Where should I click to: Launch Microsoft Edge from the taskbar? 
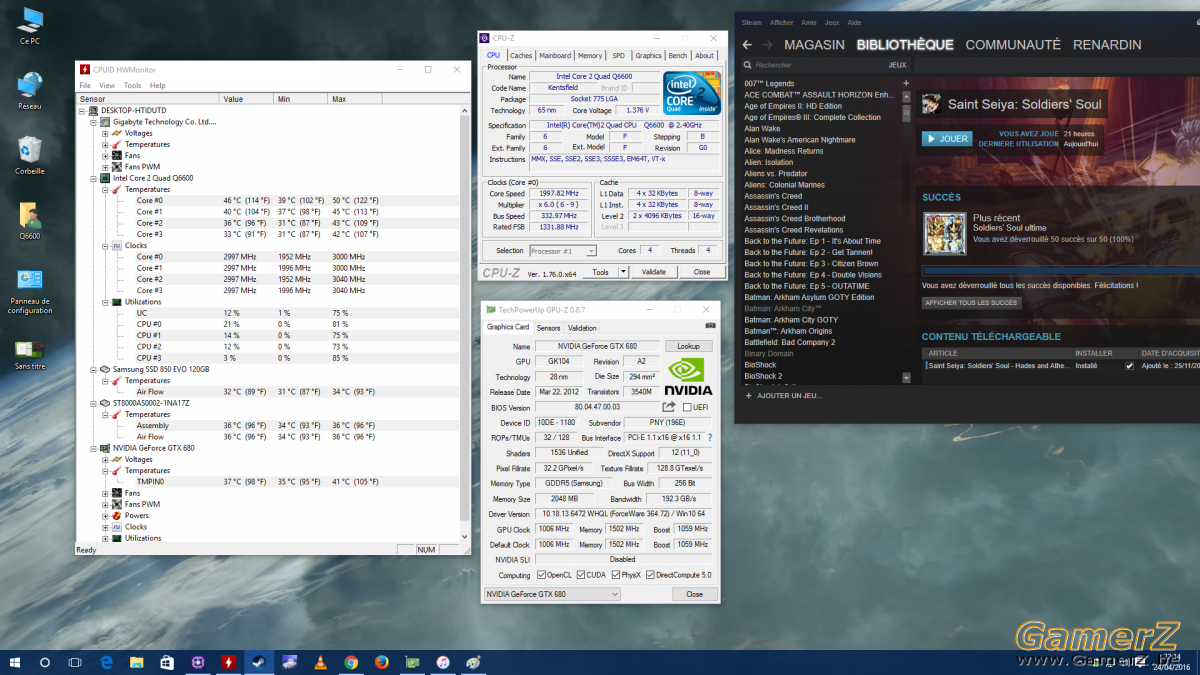[106, 662]
